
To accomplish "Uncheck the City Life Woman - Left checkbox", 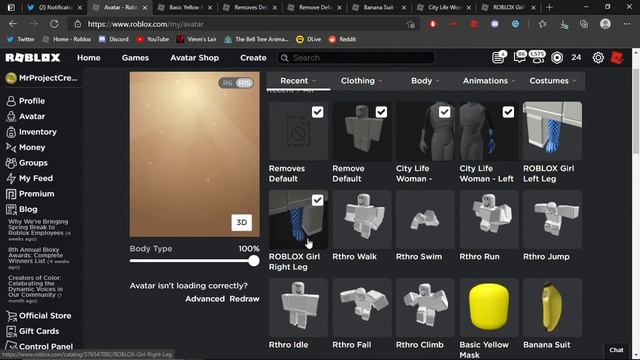I will 508,112.
